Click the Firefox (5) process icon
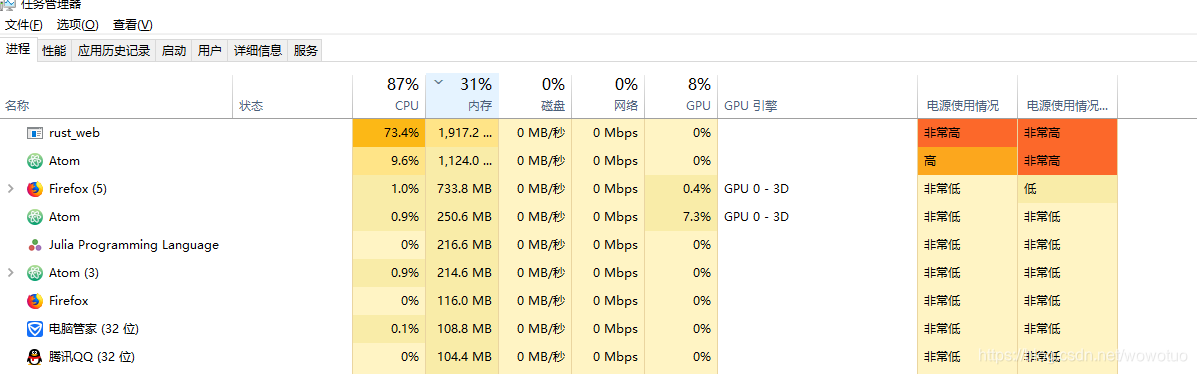This screenshot has width=1197, height=374. 34,189
